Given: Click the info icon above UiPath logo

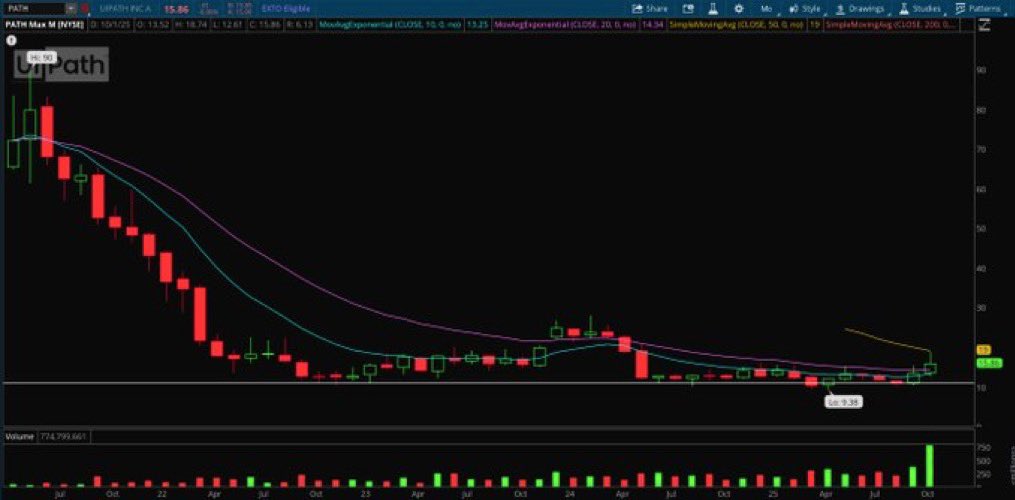Looking at the screenshot, I should pyautogui.click(x=11, y=40).
